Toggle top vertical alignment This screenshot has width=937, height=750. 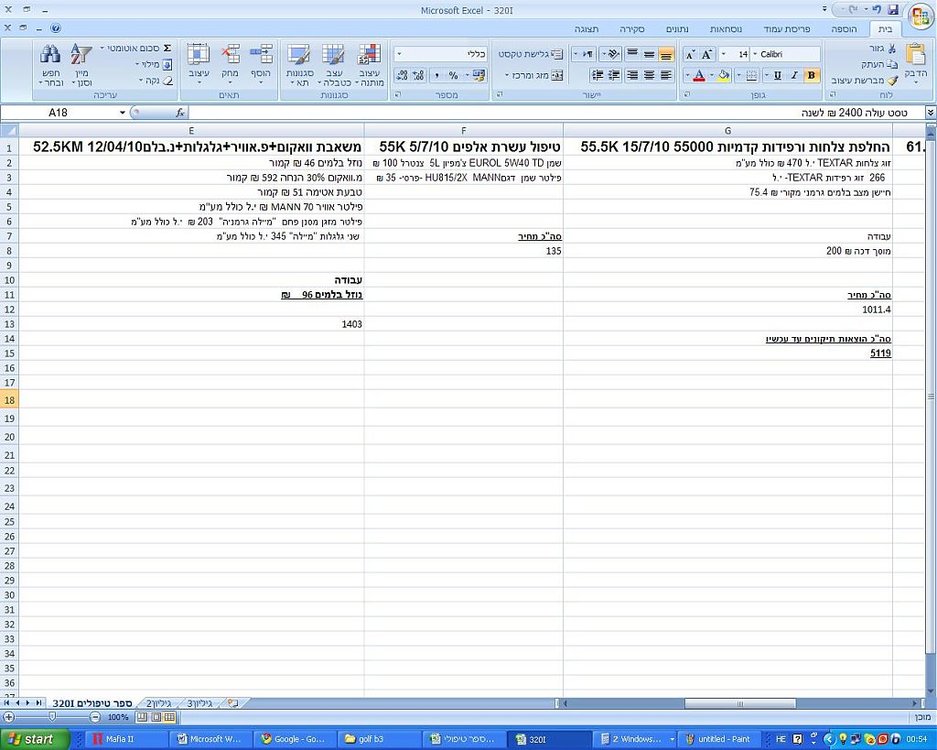tap(632, 54)
